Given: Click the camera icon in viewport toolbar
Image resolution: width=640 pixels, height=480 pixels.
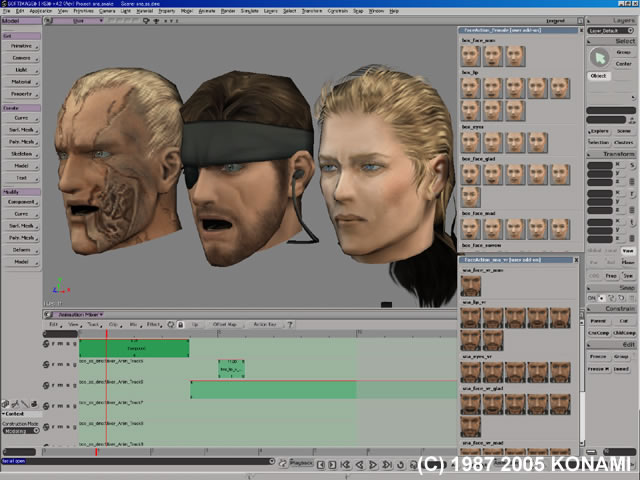Looking at the screenshot, I should tap(146, 20).
